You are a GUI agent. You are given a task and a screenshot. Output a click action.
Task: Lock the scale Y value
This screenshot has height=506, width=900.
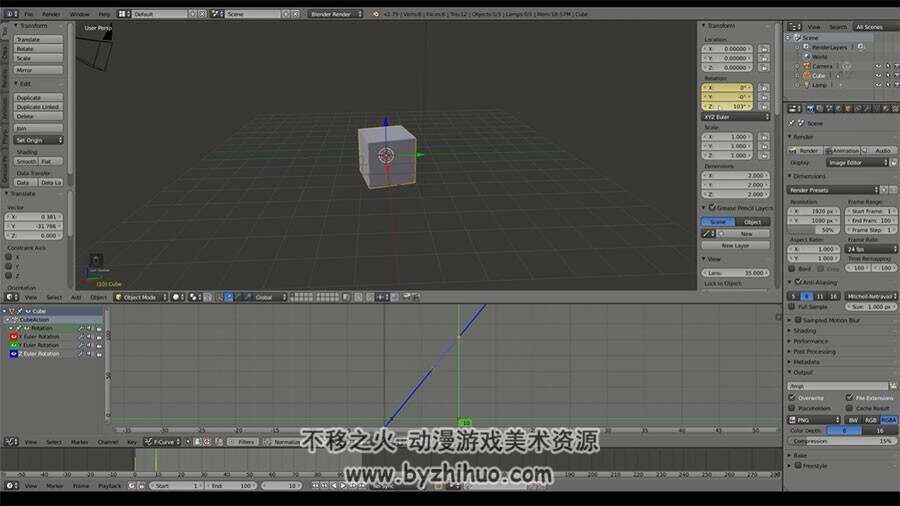(763, 146)
